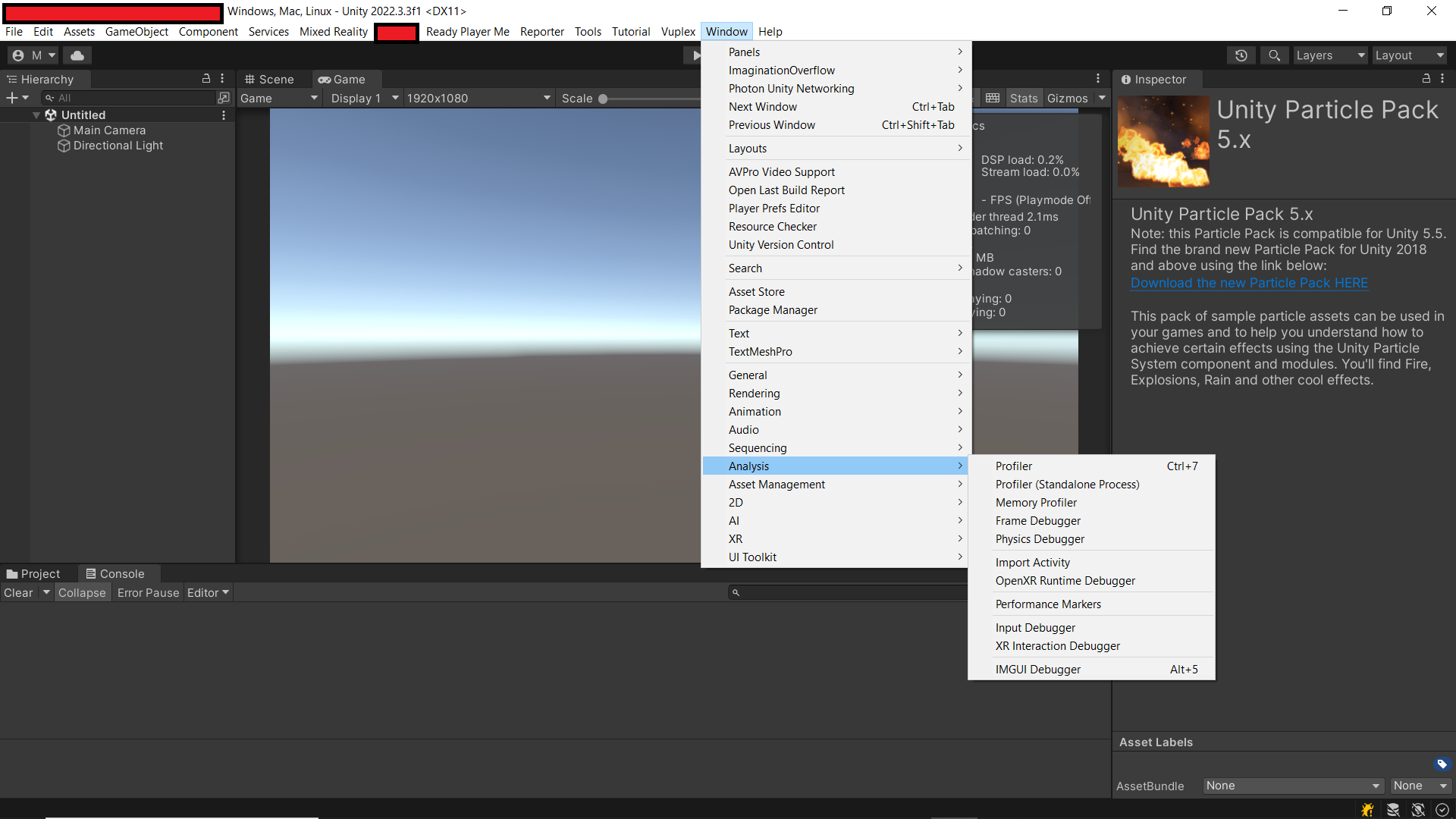Open Package Manager from Window menu
This screenshot has width=1456, height=819.
click(x=773, y=310)
